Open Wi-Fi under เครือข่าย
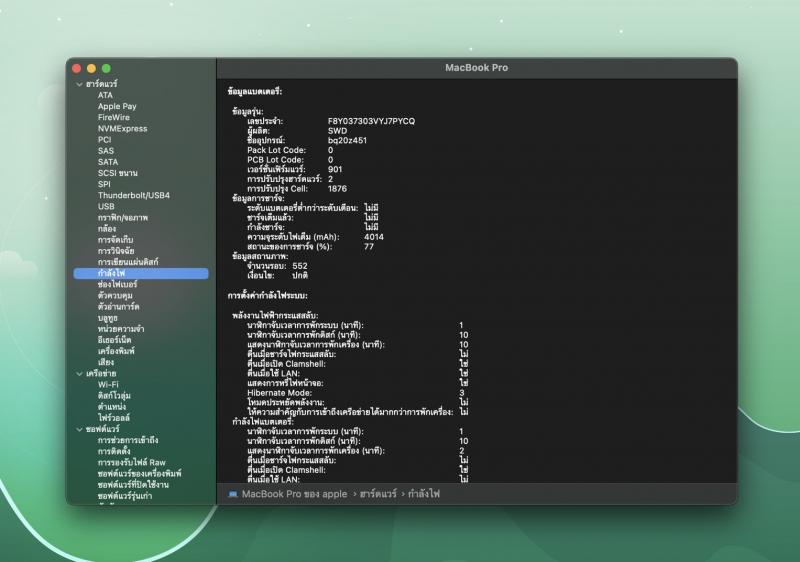This screenshot has height=562, width=800. coord(108,385)
